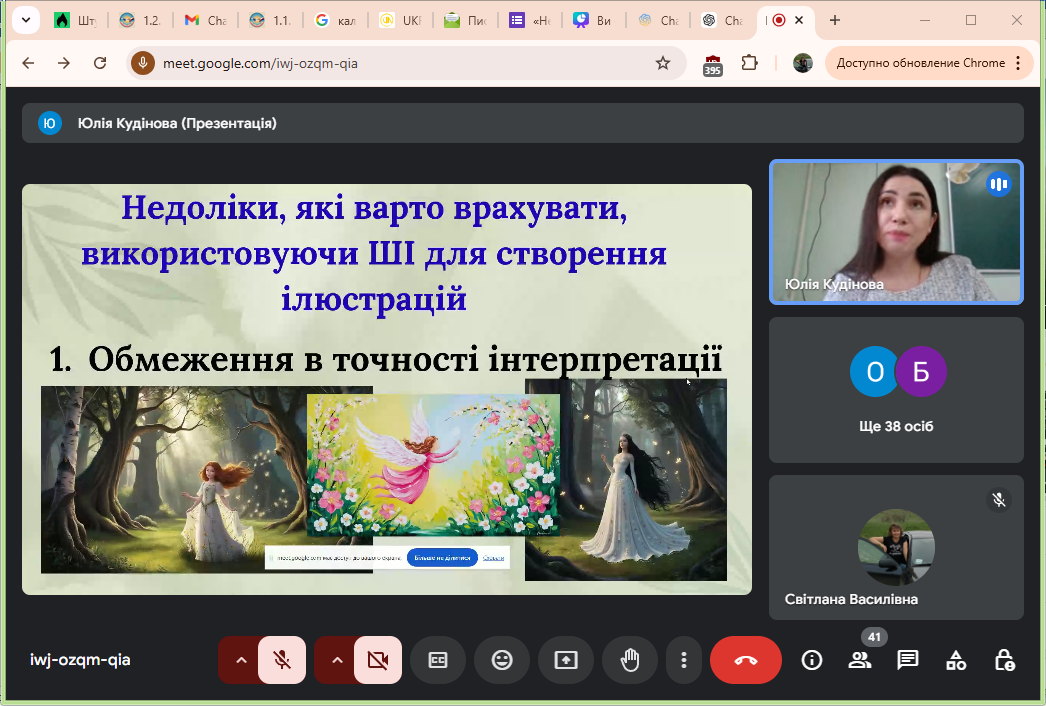Open the emoji reactions panel
1046x706 pixels.
(x=502, y=660)
